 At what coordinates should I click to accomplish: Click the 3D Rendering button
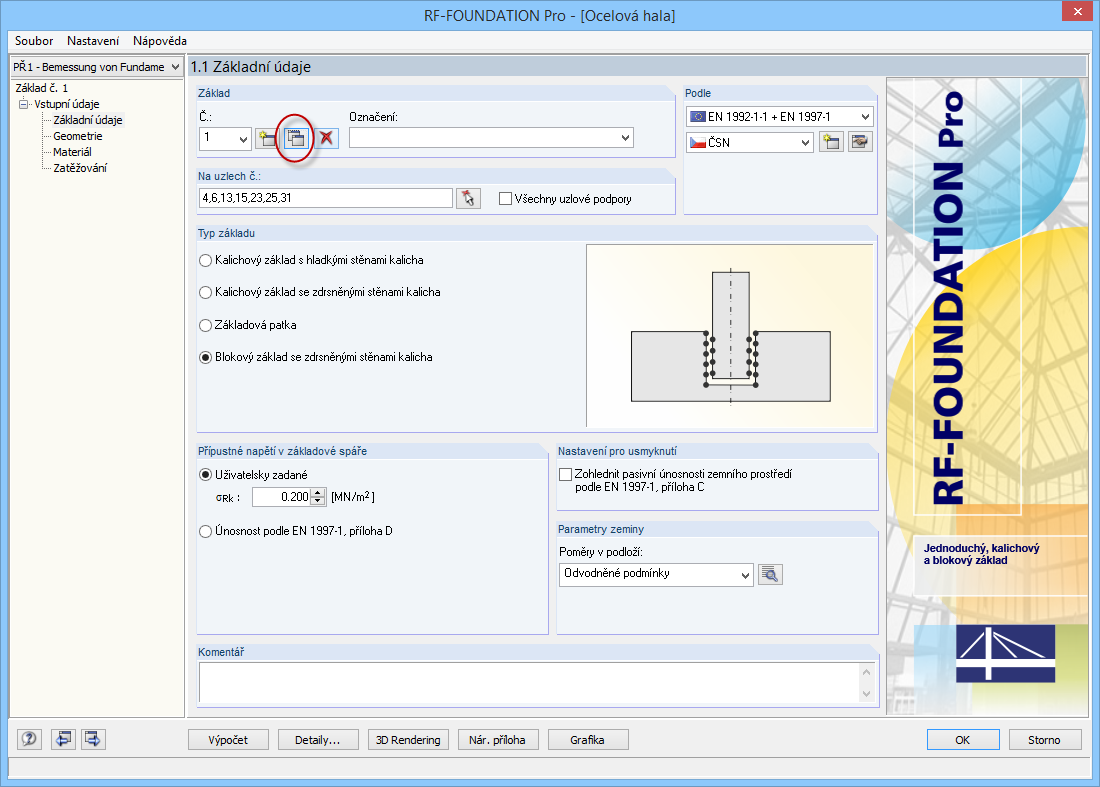click(x=408, y=740)
